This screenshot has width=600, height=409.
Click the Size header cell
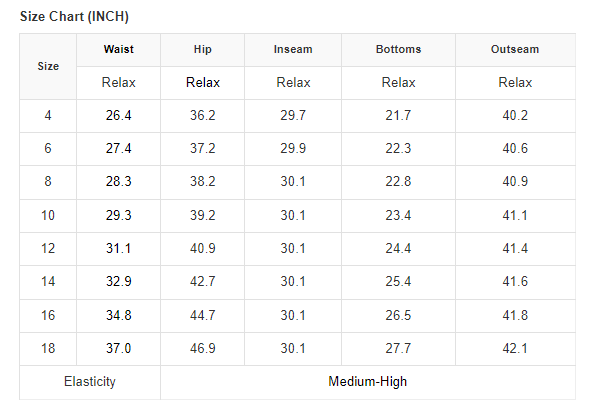click(48, 66)
